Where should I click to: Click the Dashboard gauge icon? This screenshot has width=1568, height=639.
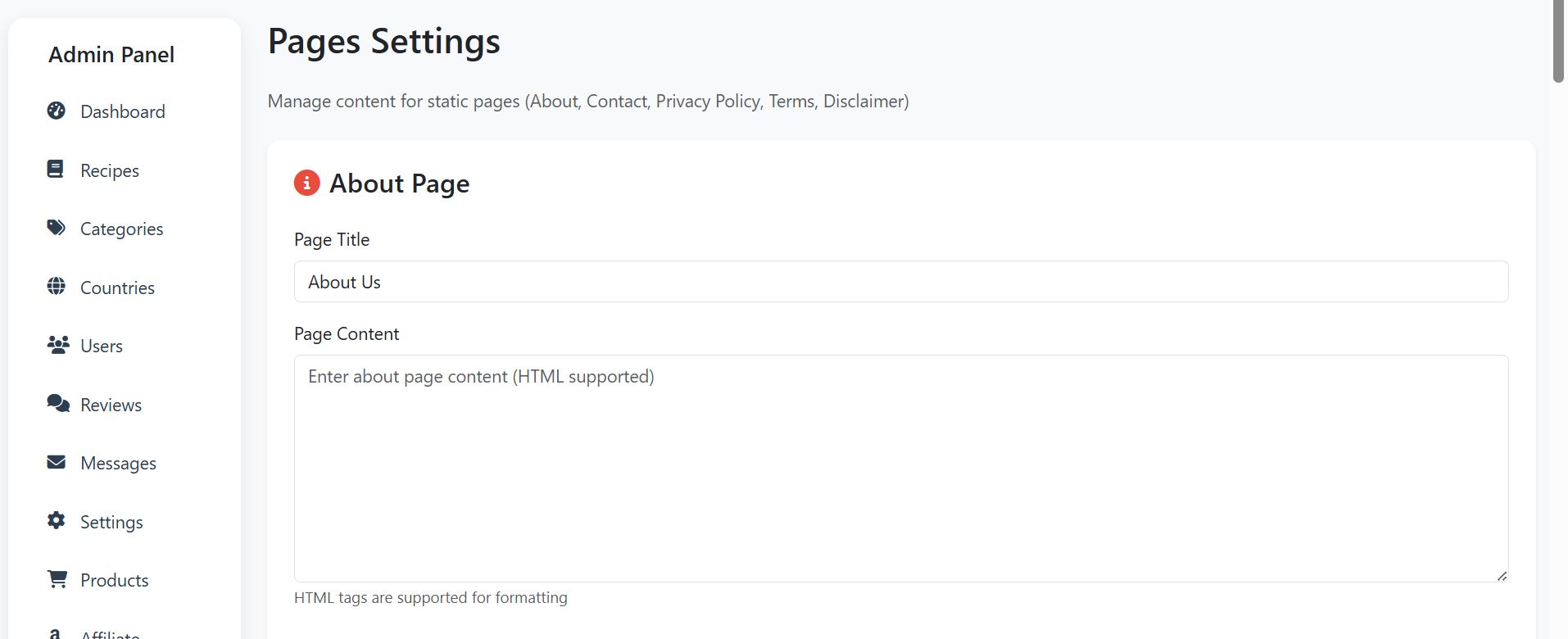56,111
